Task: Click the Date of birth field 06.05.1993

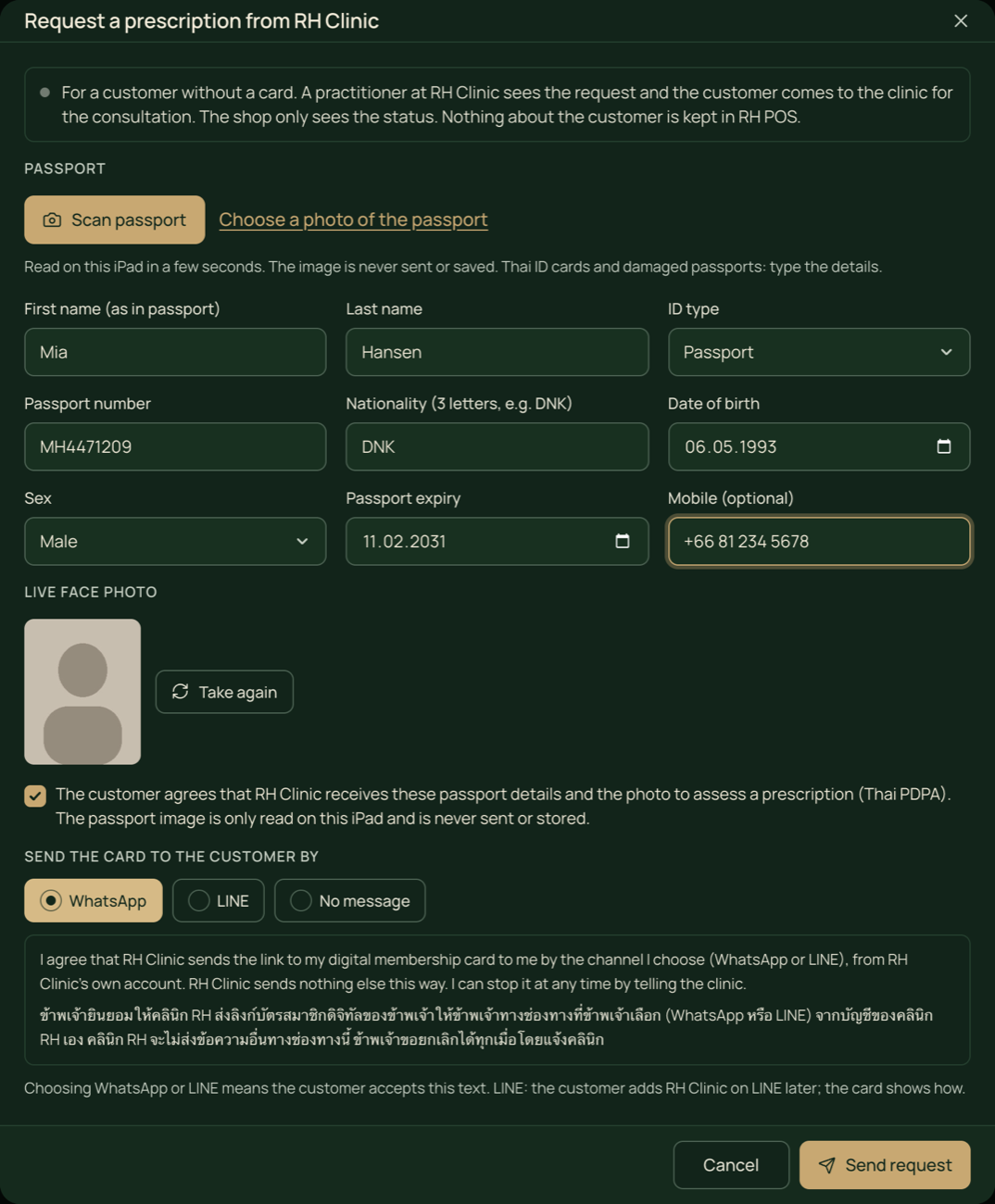Action: click(819, 446)
